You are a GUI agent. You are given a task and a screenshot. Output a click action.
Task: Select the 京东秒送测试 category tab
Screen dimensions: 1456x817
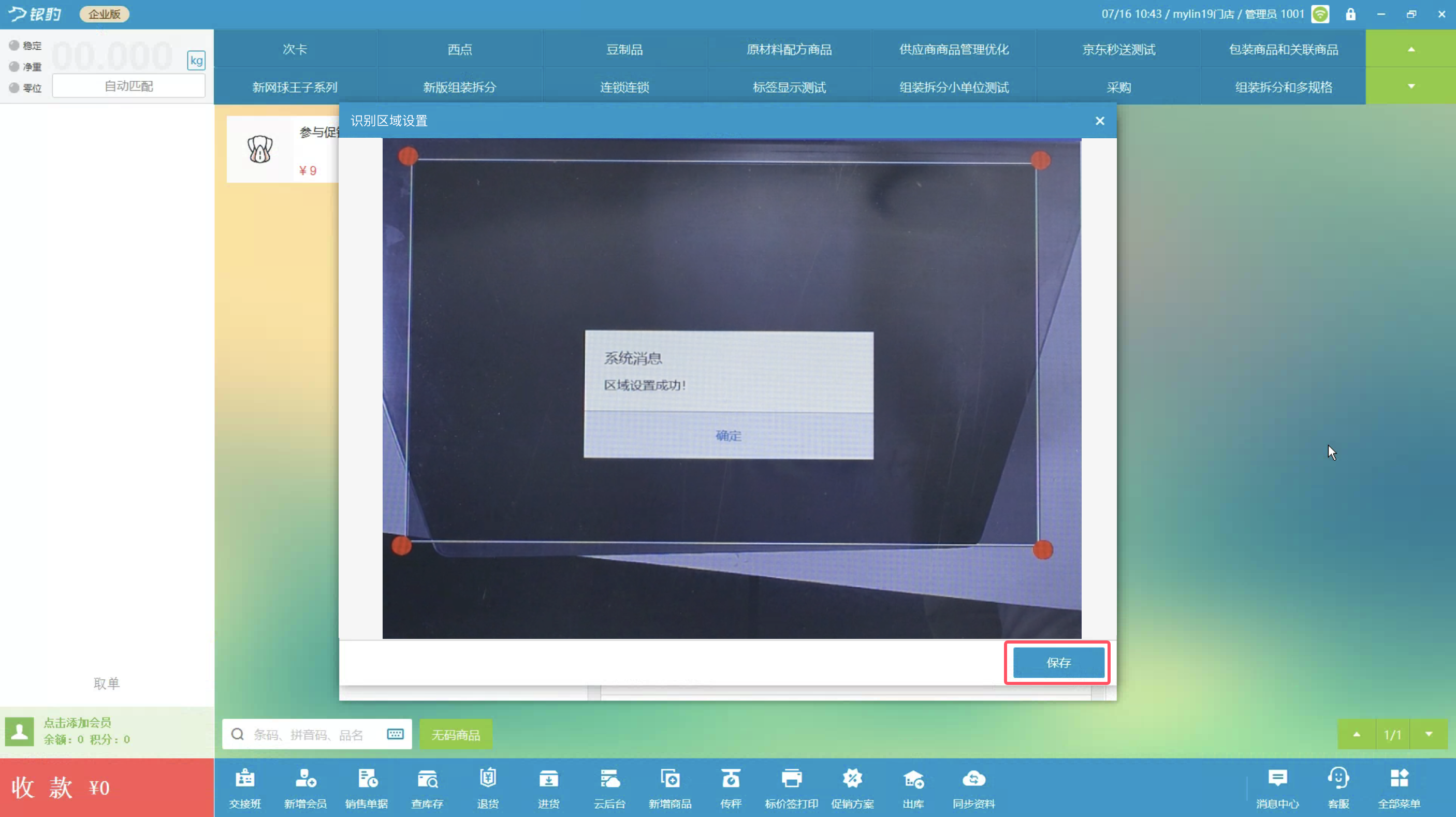[1118, 49]
